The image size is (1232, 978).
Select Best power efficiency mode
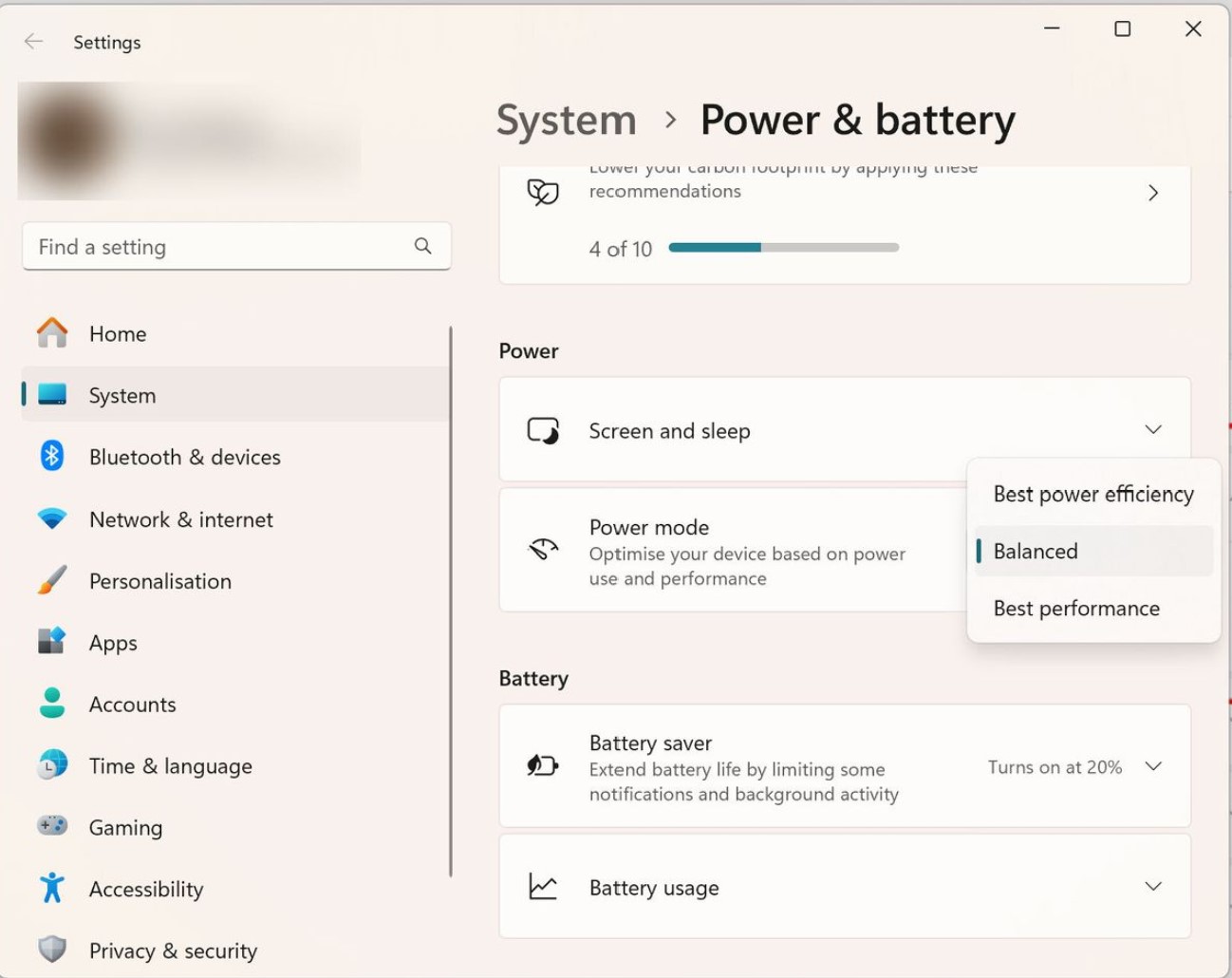(x=1092, y=494)
